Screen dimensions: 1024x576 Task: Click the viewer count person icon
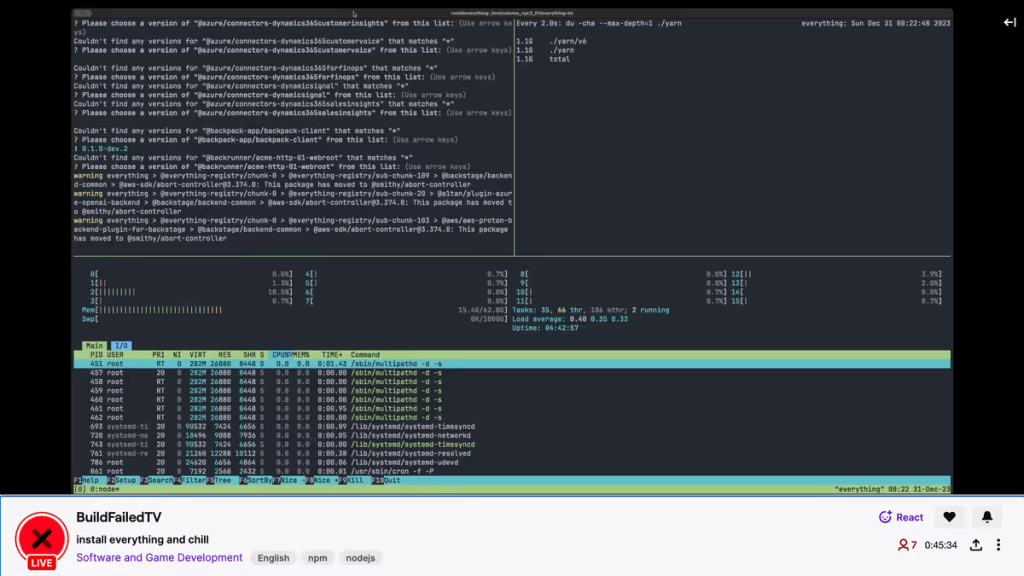coord(903,545)
